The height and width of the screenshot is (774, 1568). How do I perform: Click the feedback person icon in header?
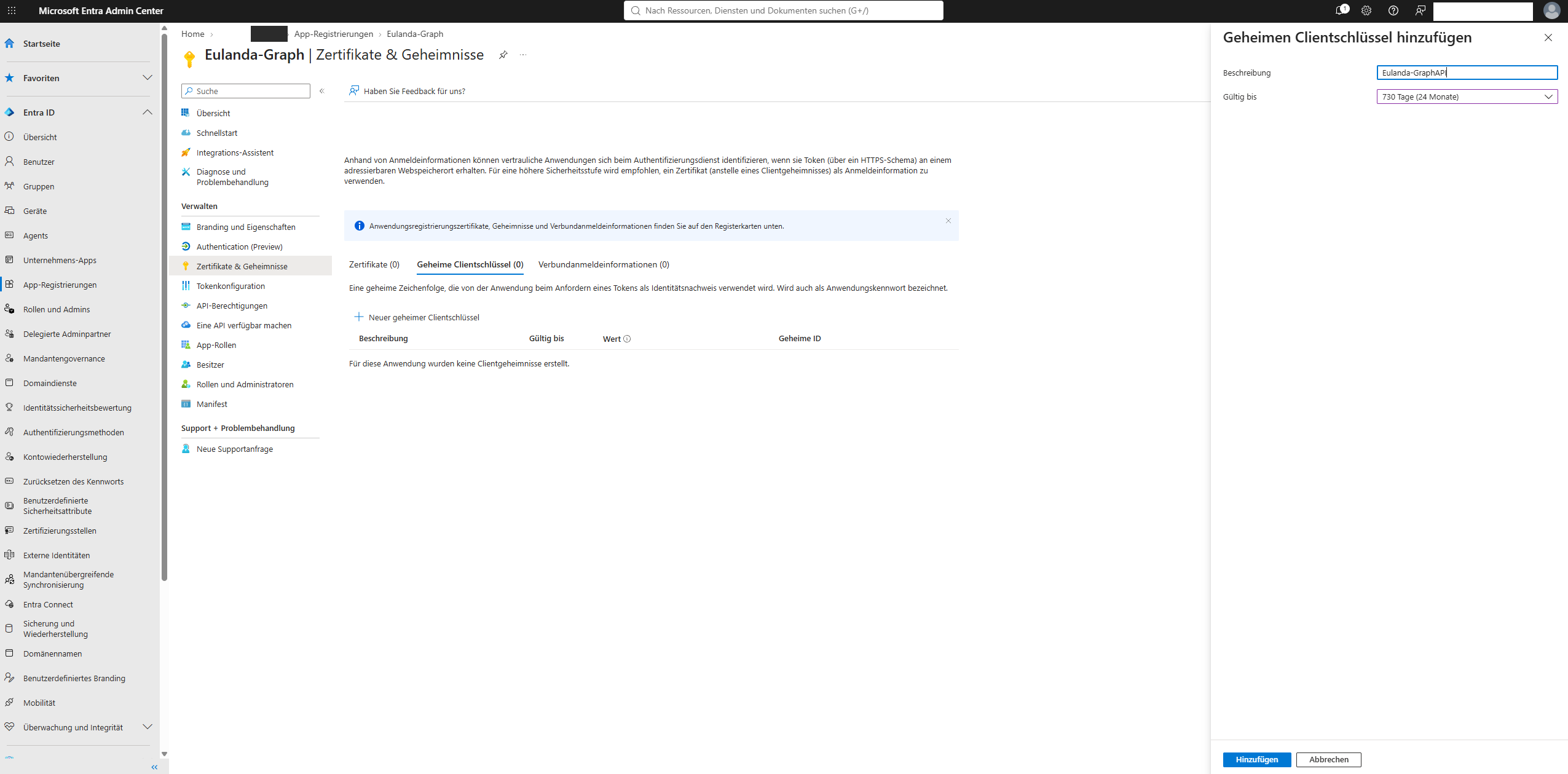click(x=1420, y=10)
